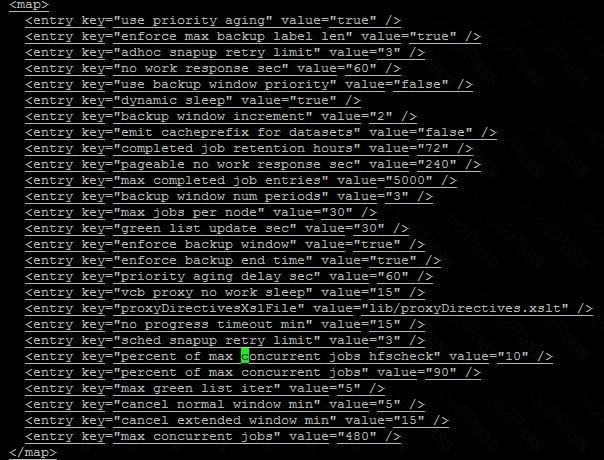Click the closing </map> tag

coord(33,452)
